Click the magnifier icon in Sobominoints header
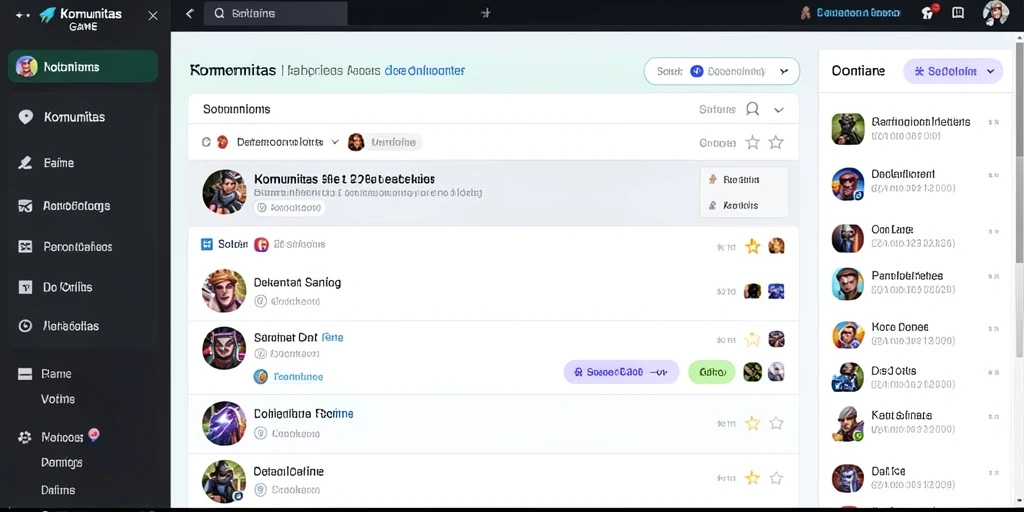The width and height of the screenshot is (1024, 512). pos(752,109)
